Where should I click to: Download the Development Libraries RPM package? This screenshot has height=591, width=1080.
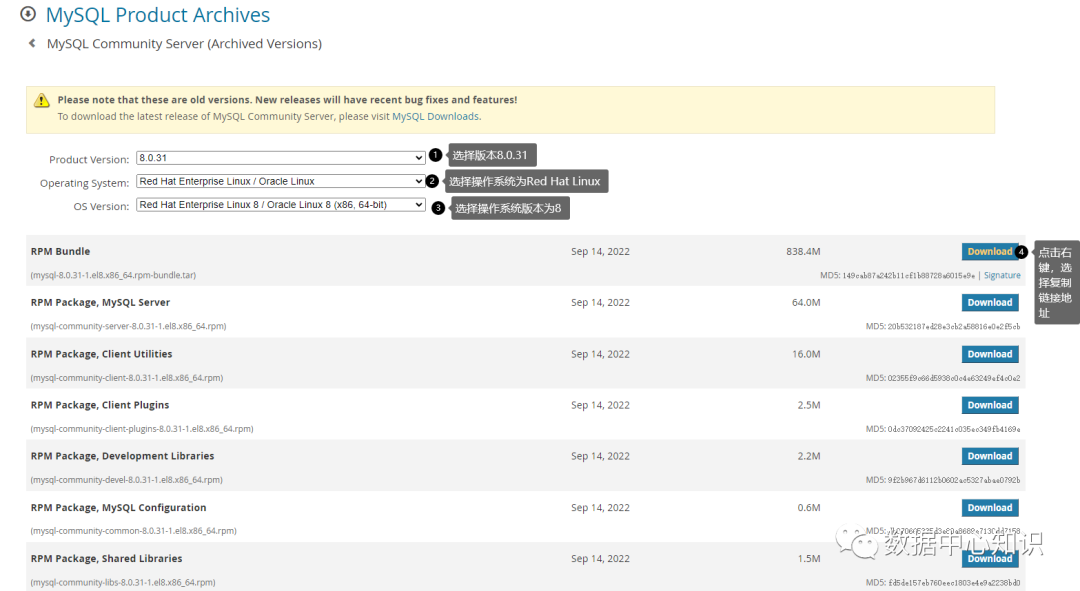(x=990, y=456)
